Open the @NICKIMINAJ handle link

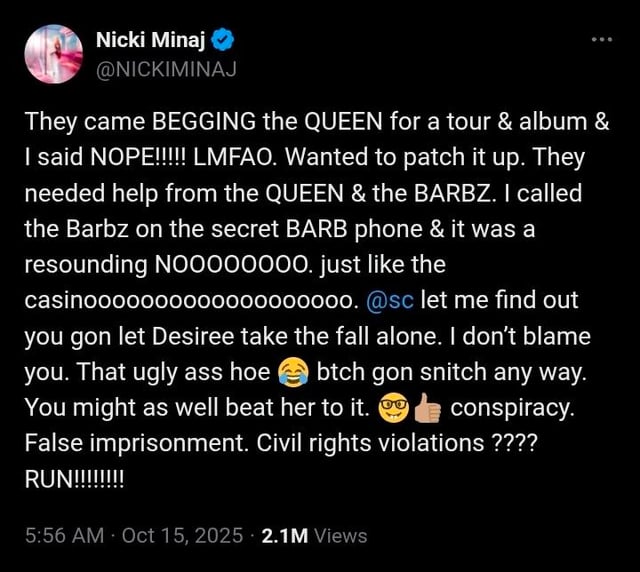[166, 68]
